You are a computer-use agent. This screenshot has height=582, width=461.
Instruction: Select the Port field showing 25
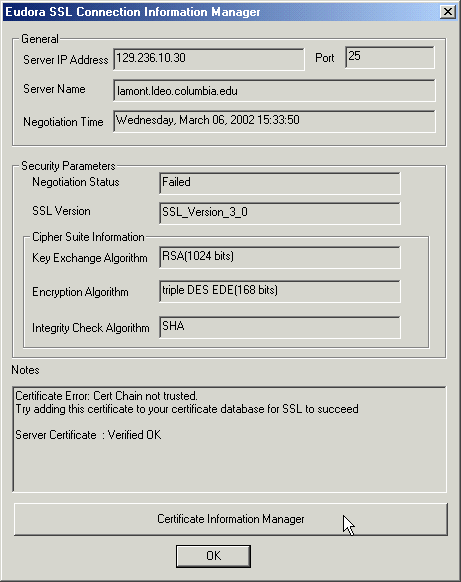[x=389, y=57]
